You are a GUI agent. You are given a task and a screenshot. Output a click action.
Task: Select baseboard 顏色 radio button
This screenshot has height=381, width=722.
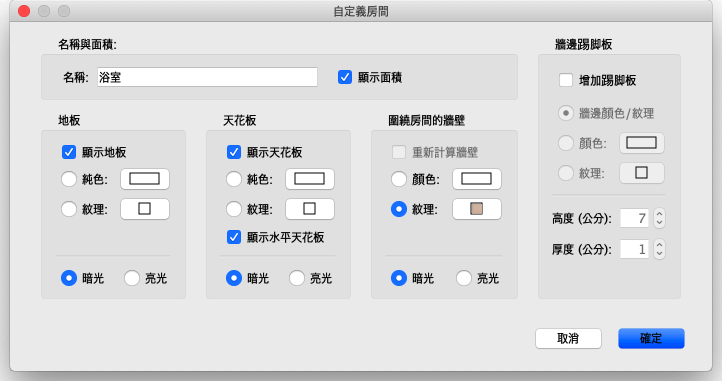pos(566,143)
